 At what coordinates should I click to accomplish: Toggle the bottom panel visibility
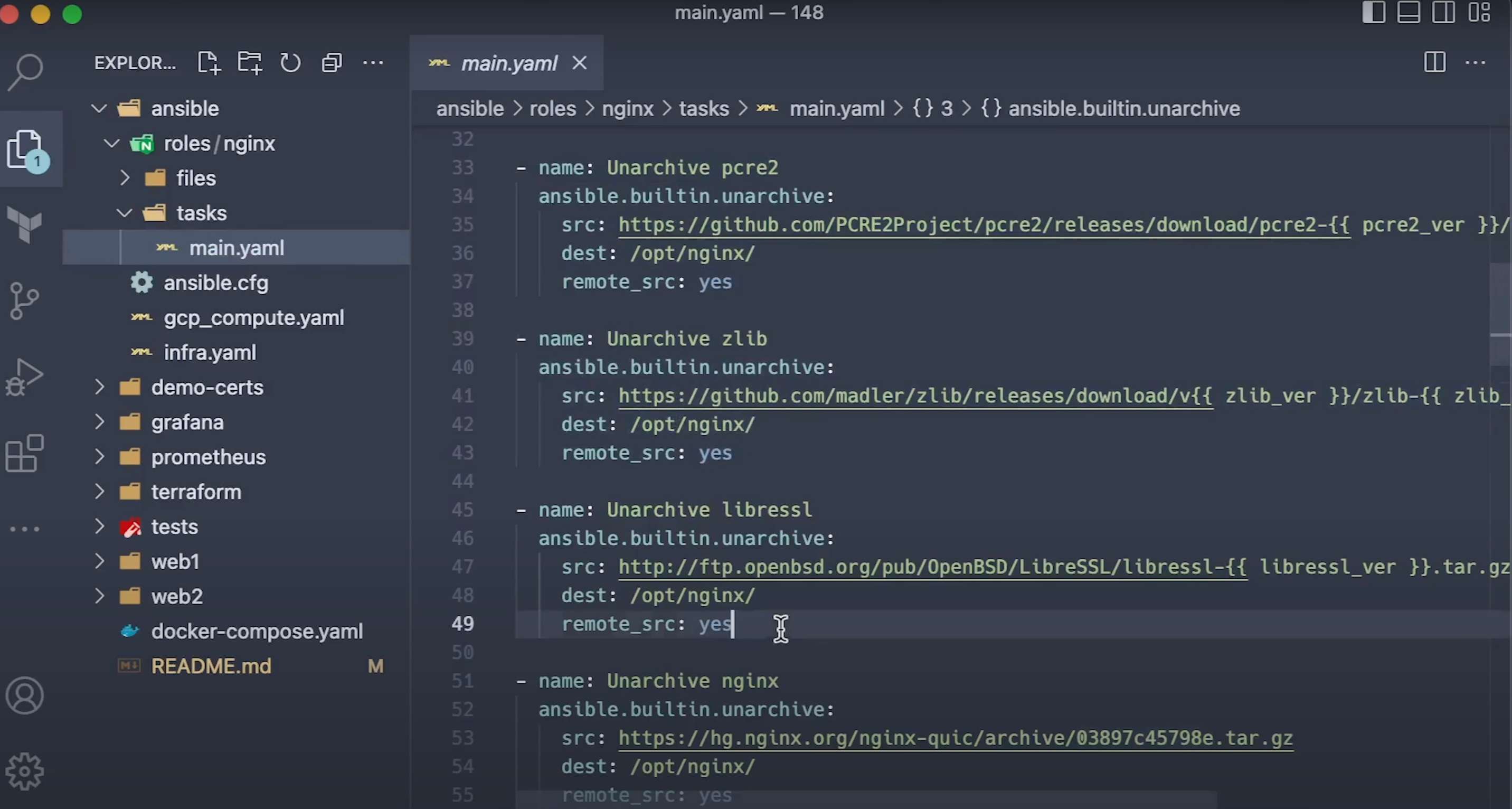(x=1409, y=12)
